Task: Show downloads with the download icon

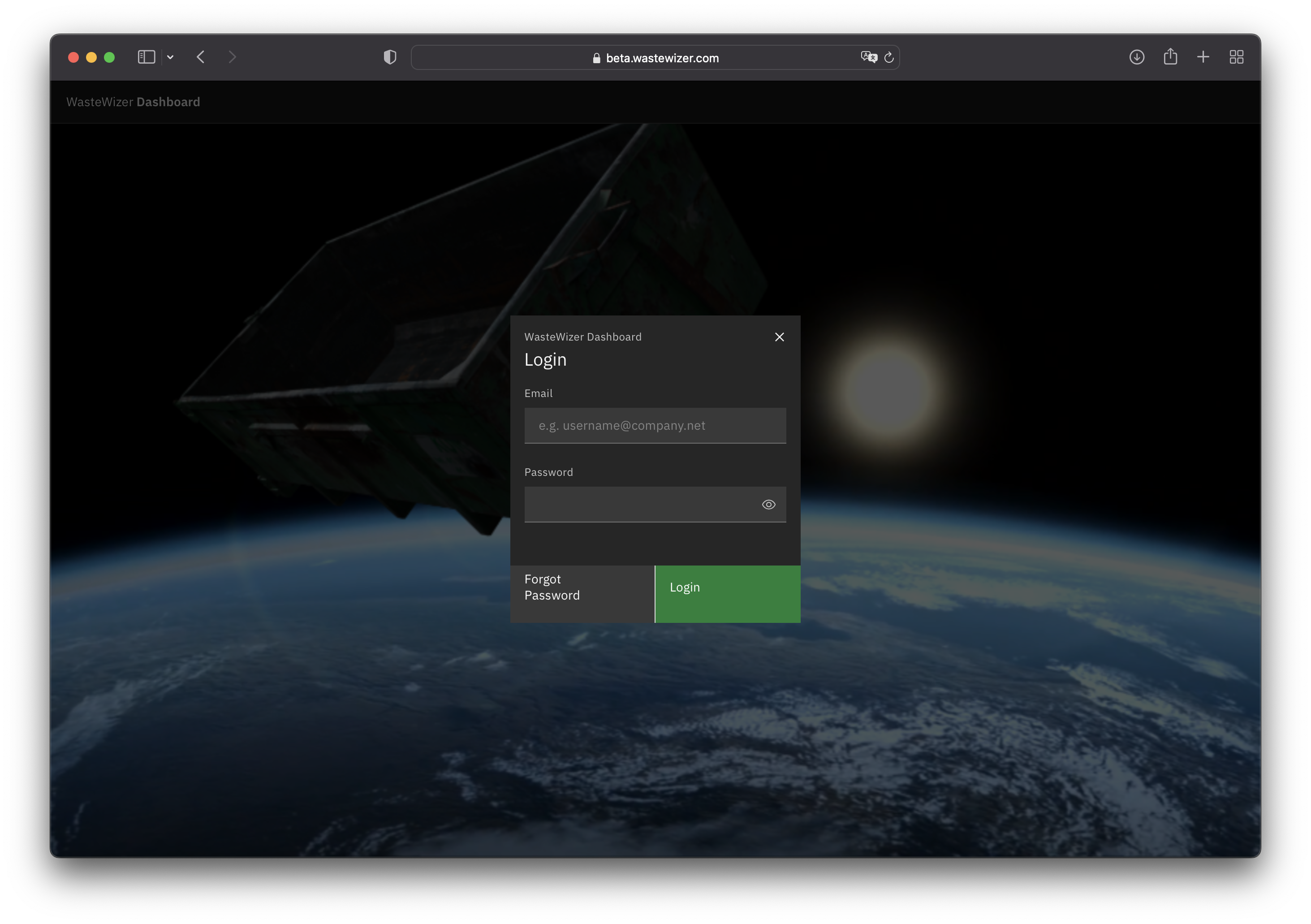Action: click(1136, 57)
